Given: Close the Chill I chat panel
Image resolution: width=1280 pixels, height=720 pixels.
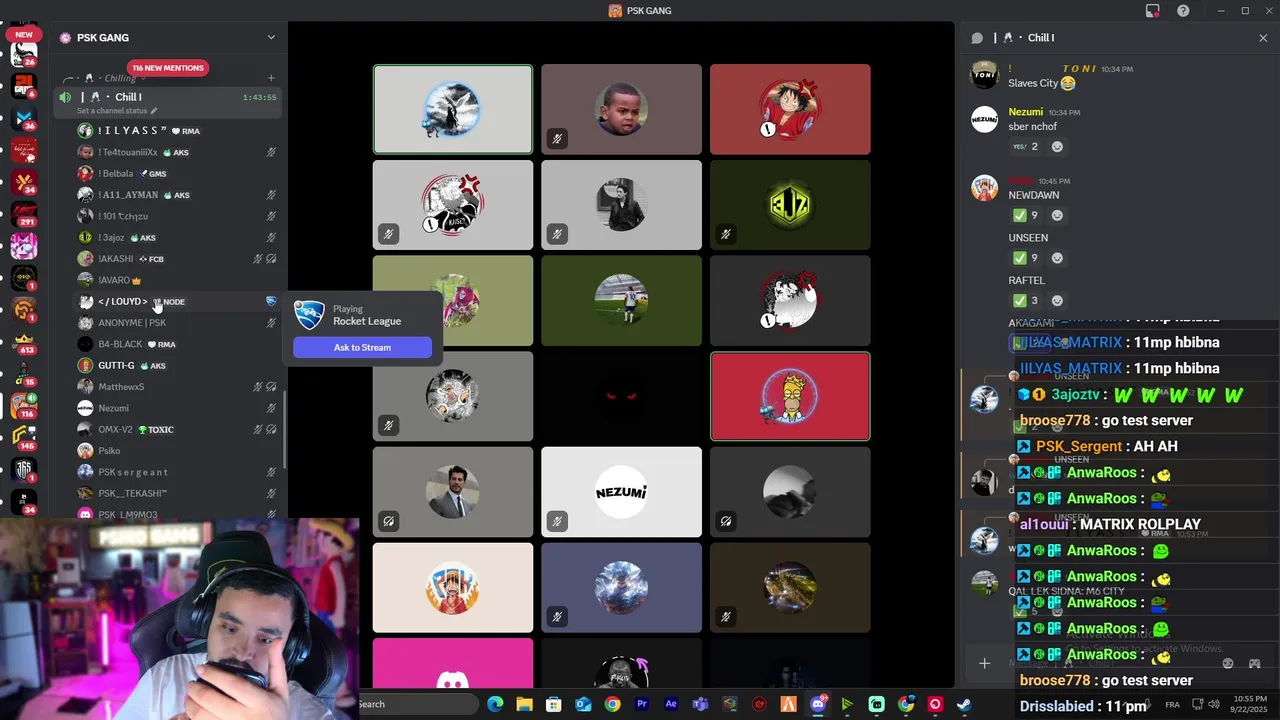Looking at the screenshot, I should [1263, 38].
